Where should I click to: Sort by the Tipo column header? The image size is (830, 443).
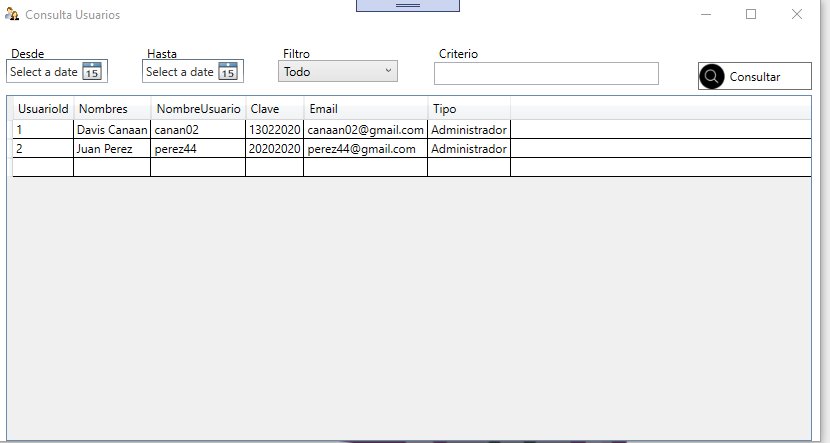[x=469, y=109]
